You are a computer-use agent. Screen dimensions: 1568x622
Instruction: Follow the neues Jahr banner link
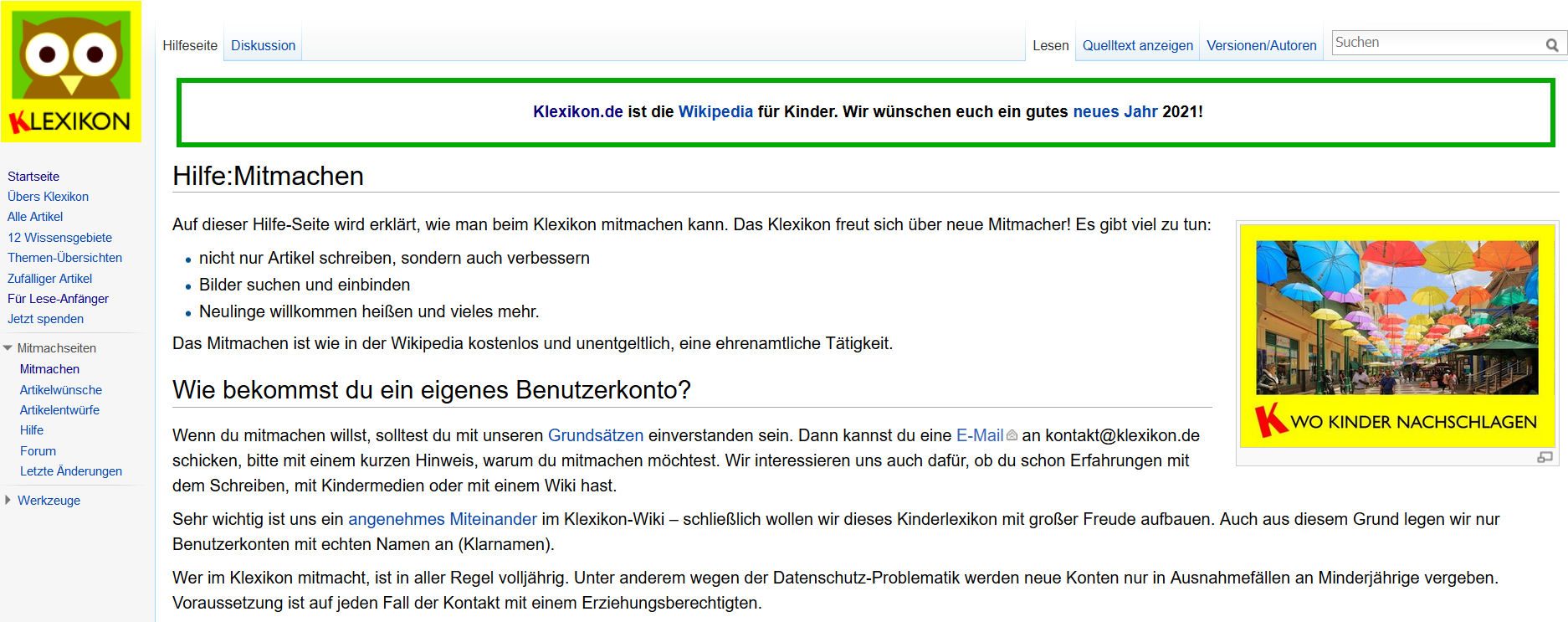click(1115, 111)
